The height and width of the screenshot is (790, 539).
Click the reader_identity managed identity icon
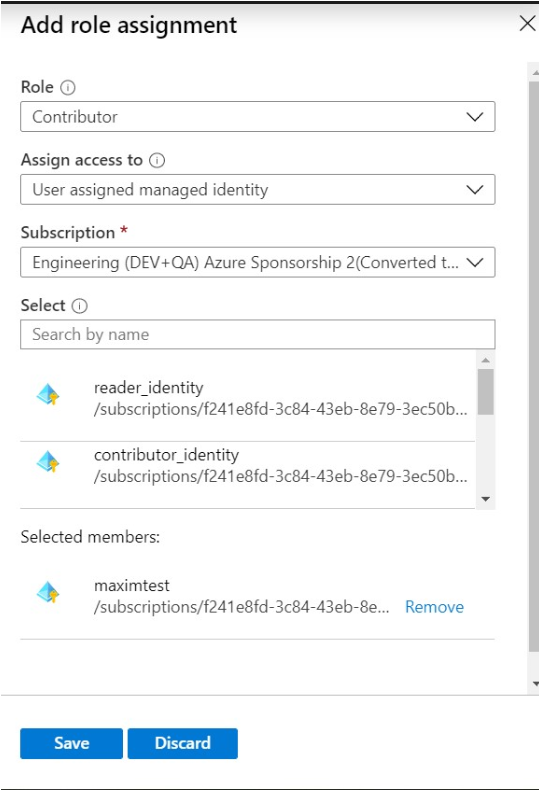pos(48,395)
